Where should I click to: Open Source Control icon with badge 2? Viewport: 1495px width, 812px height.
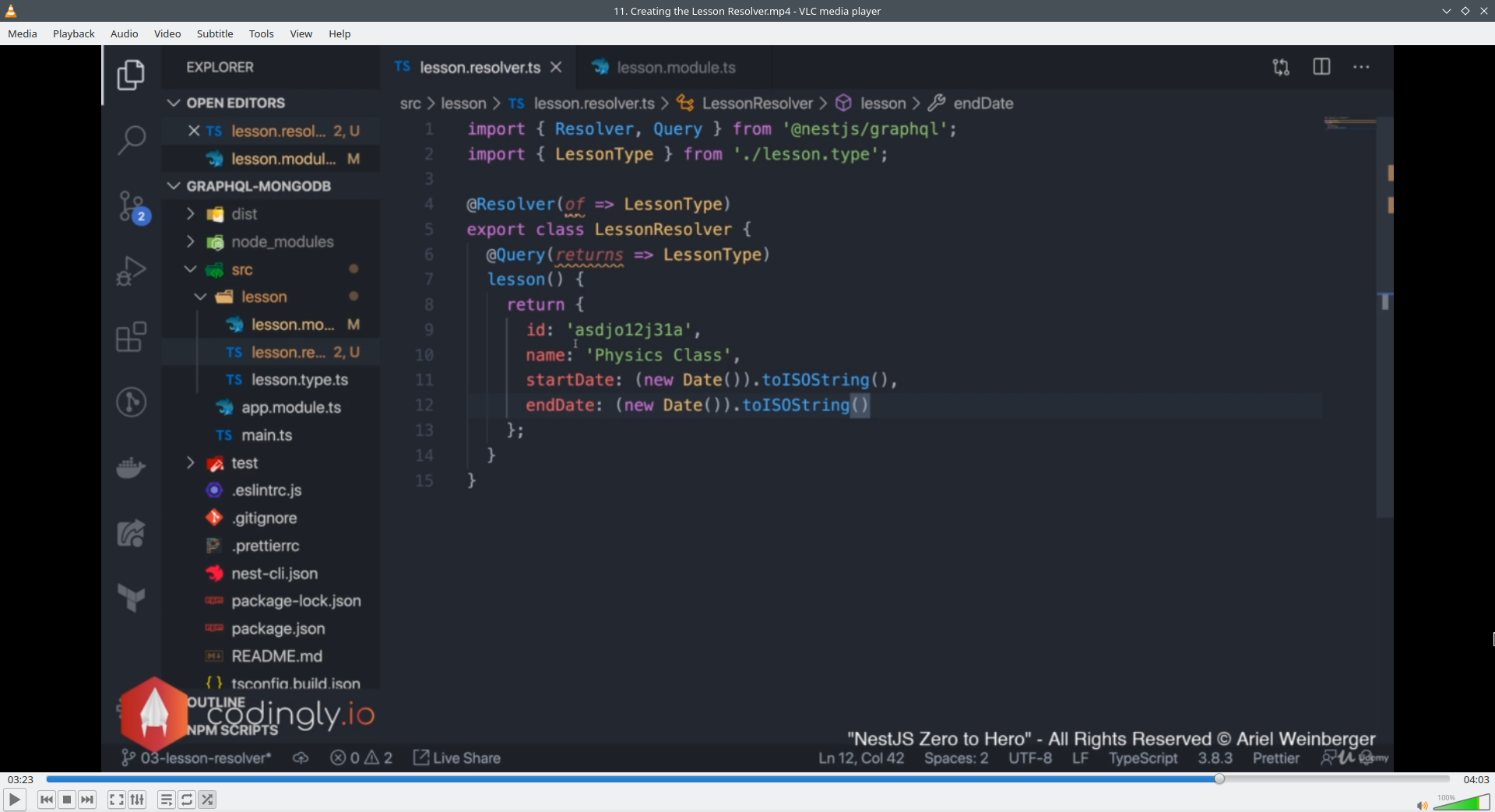pos(132,206)
